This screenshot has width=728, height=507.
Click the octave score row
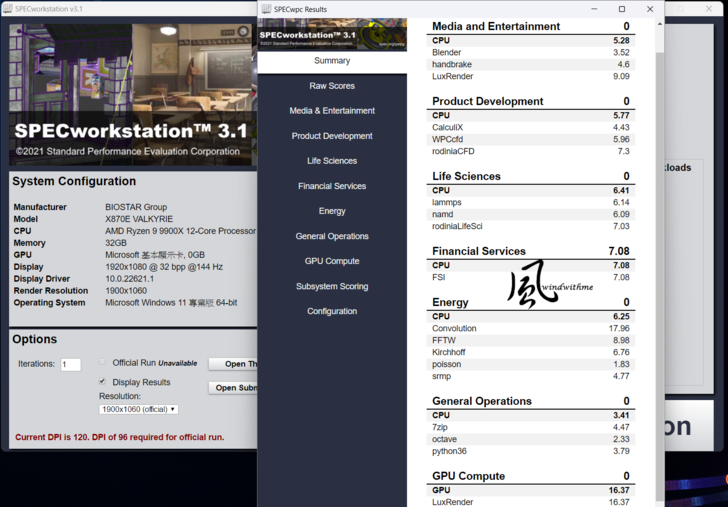coord(531,439)
